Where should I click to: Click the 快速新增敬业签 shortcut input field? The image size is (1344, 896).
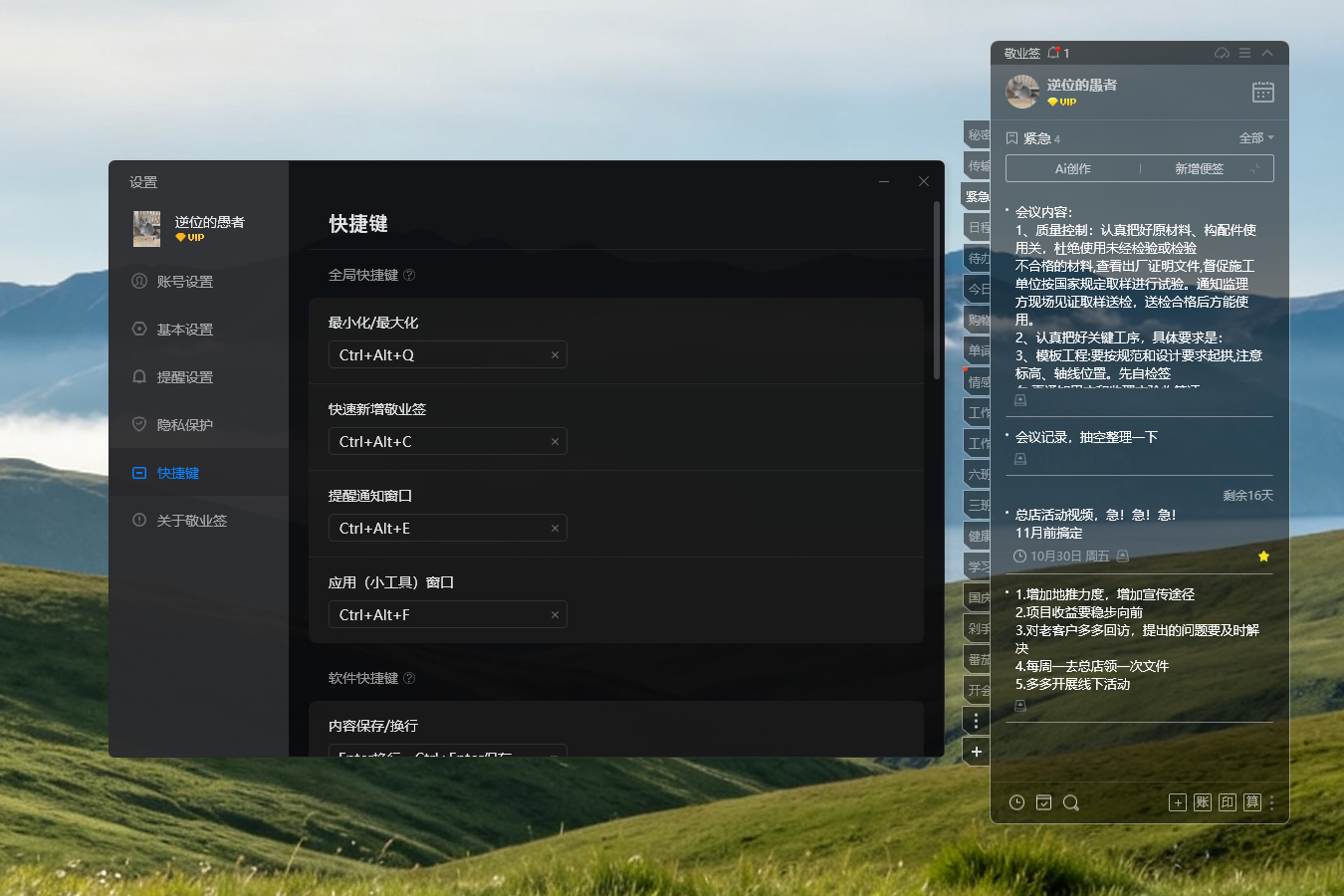tap(447, 442)
